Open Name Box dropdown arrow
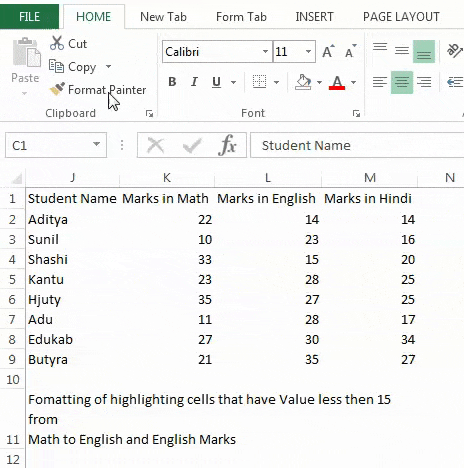Viewport: 464px width, 468px height. [x=97, y=144]
